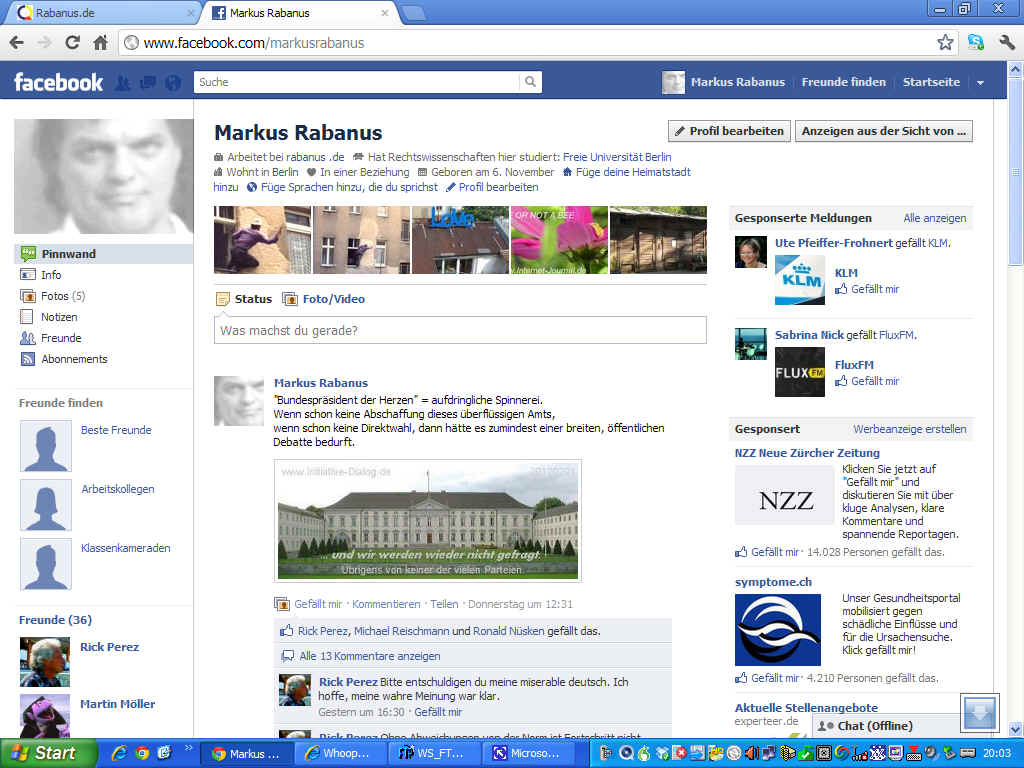Expand 'Alle 13 Kommentare anzeigen'
This screenshot has width=1024, height=768.
tap(370, 656)
